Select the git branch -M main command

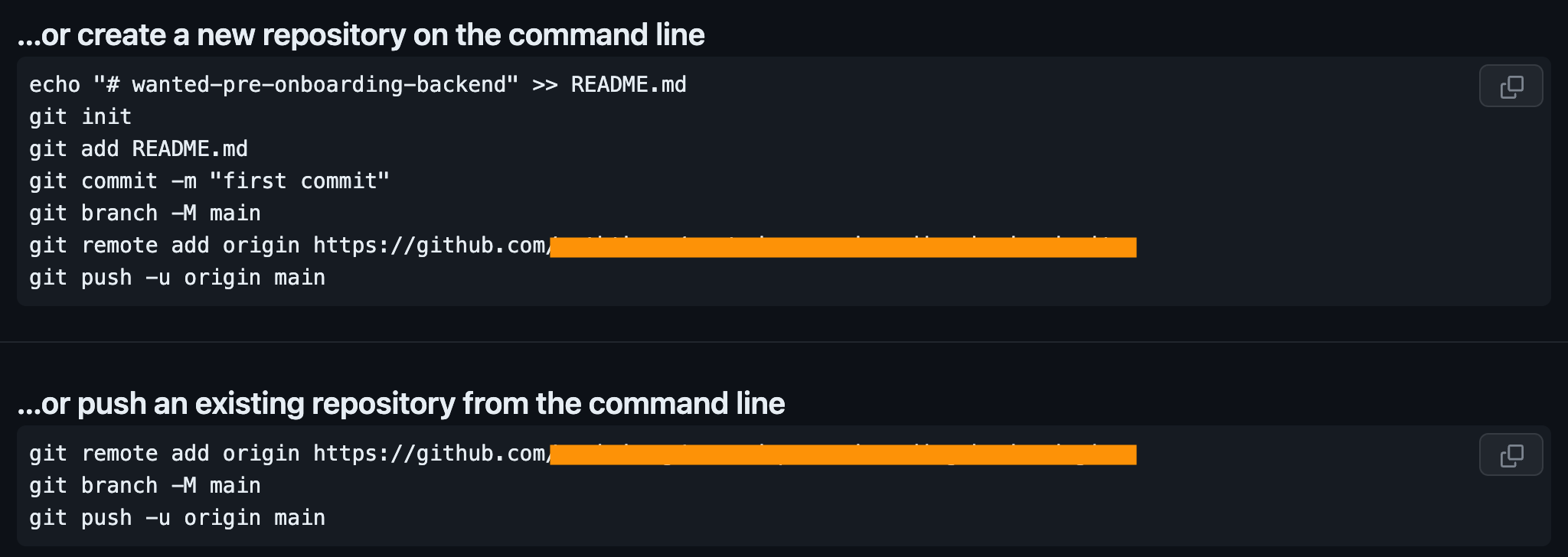[x=144, y=213]
